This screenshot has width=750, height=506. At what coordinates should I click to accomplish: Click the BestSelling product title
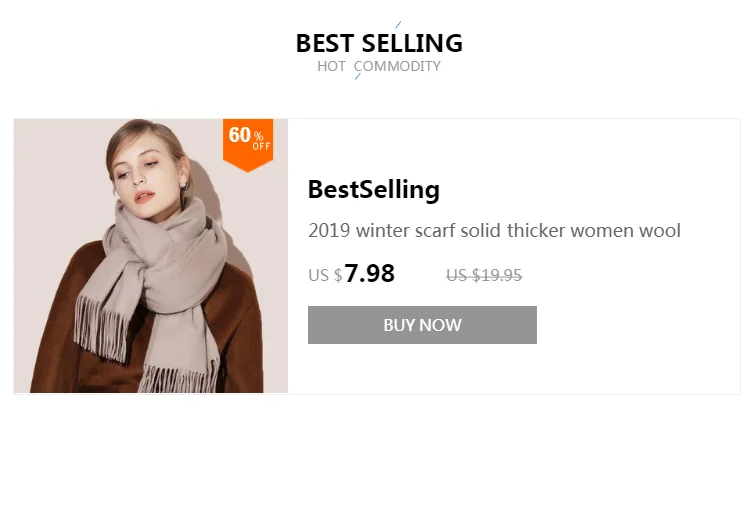click(x=373, y=189)
